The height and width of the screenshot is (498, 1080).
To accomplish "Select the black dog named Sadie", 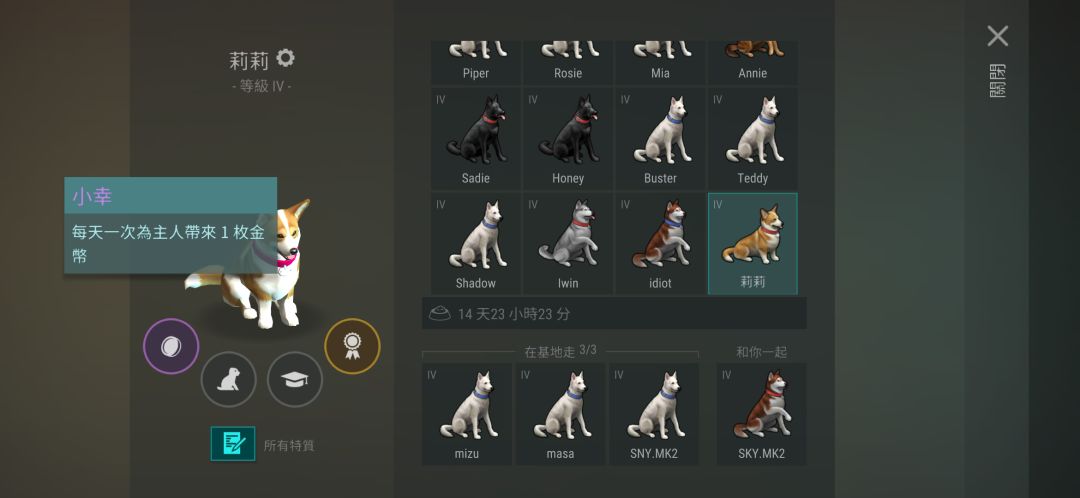I will pyautogui.click(x=476, y=138).
